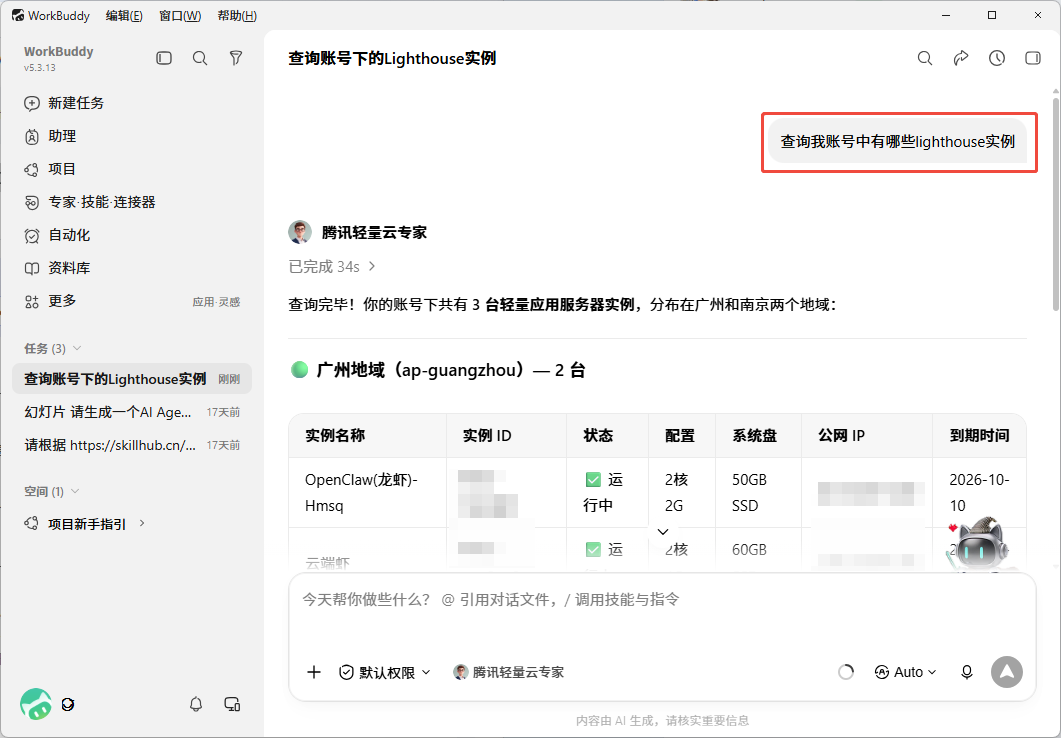
Task: Open the Auto model dropdown
Action: click(905, 672)
